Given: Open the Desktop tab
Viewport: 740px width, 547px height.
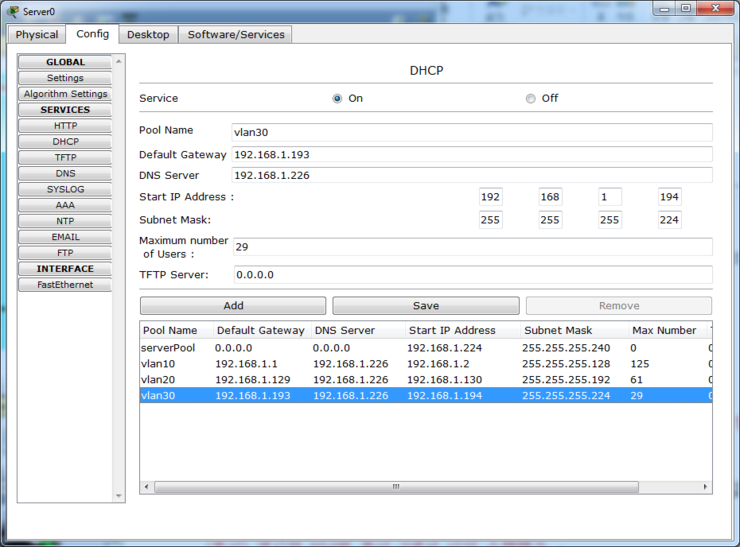Looking at the screenshot, I should coord(148,34).
